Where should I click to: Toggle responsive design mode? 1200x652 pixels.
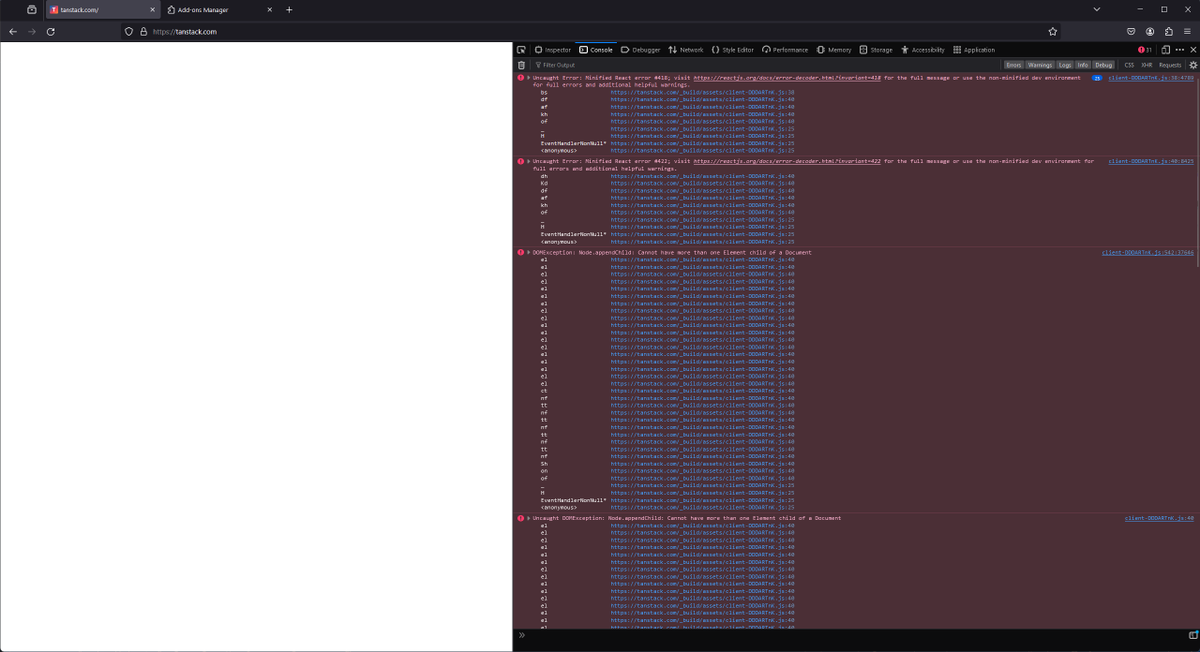tap(1166, 50)
